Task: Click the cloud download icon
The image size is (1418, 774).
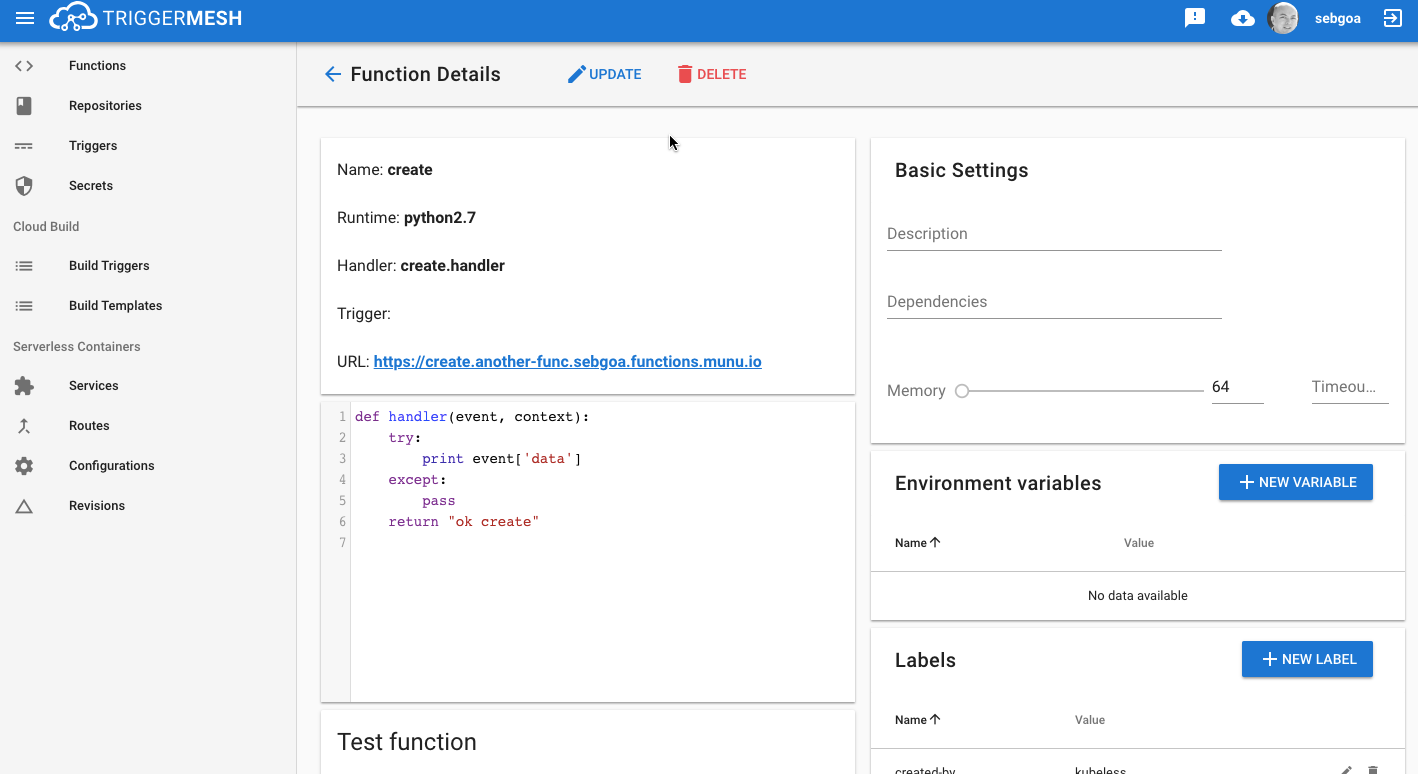Action: [x=1243, y=18]
